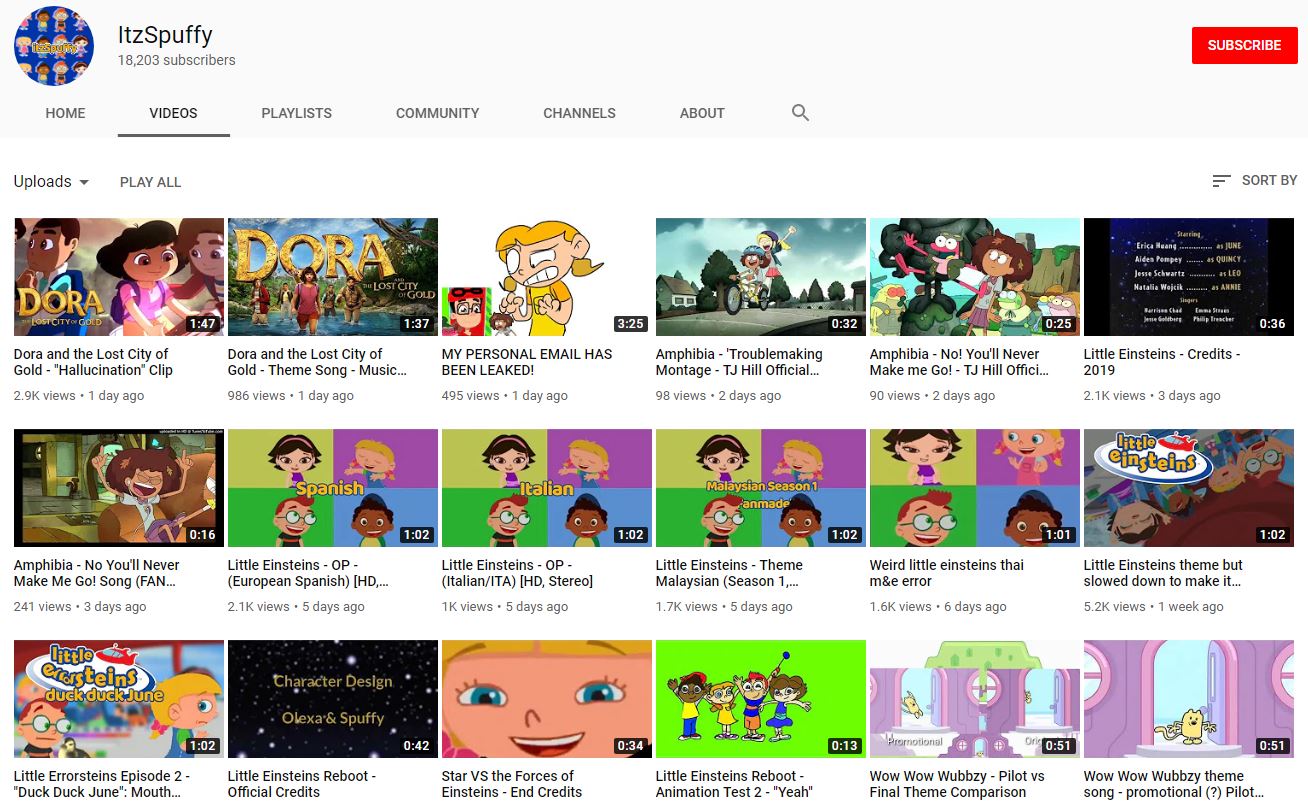Open the Spanish Little Einsteins thumbnail

333,488
